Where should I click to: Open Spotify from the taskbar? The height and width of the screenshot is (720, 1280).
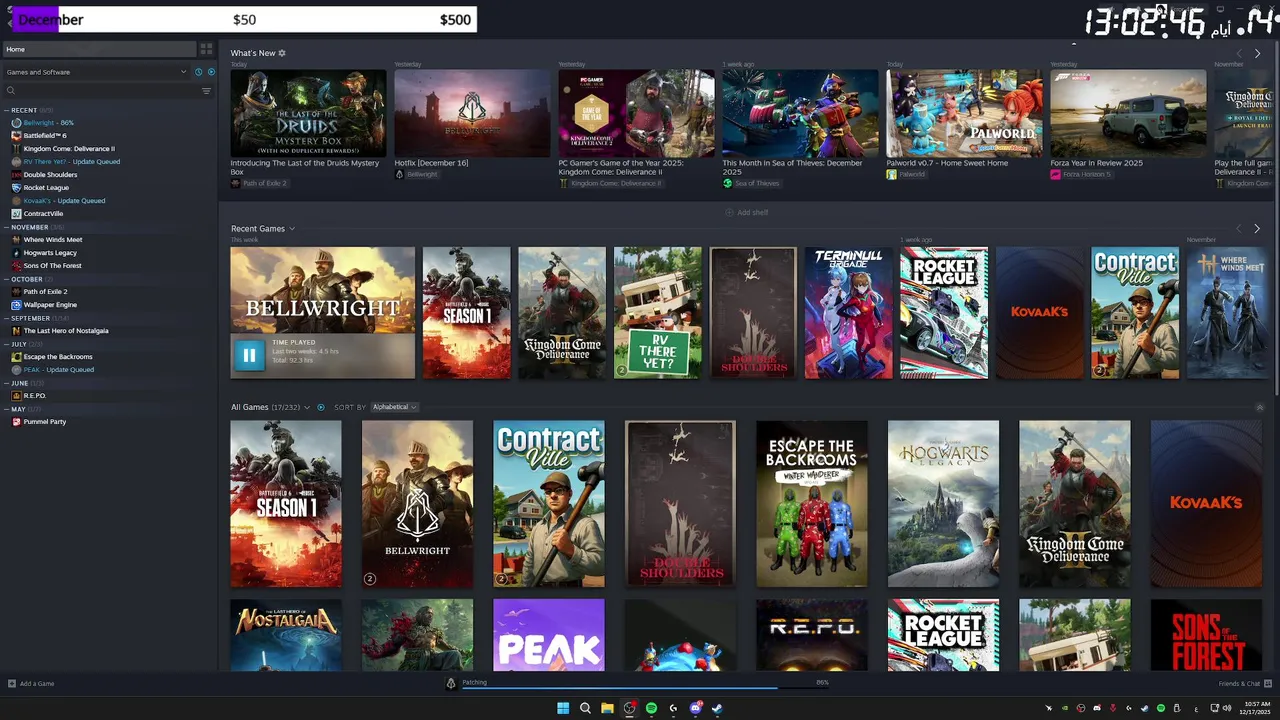tap(651, 708)
